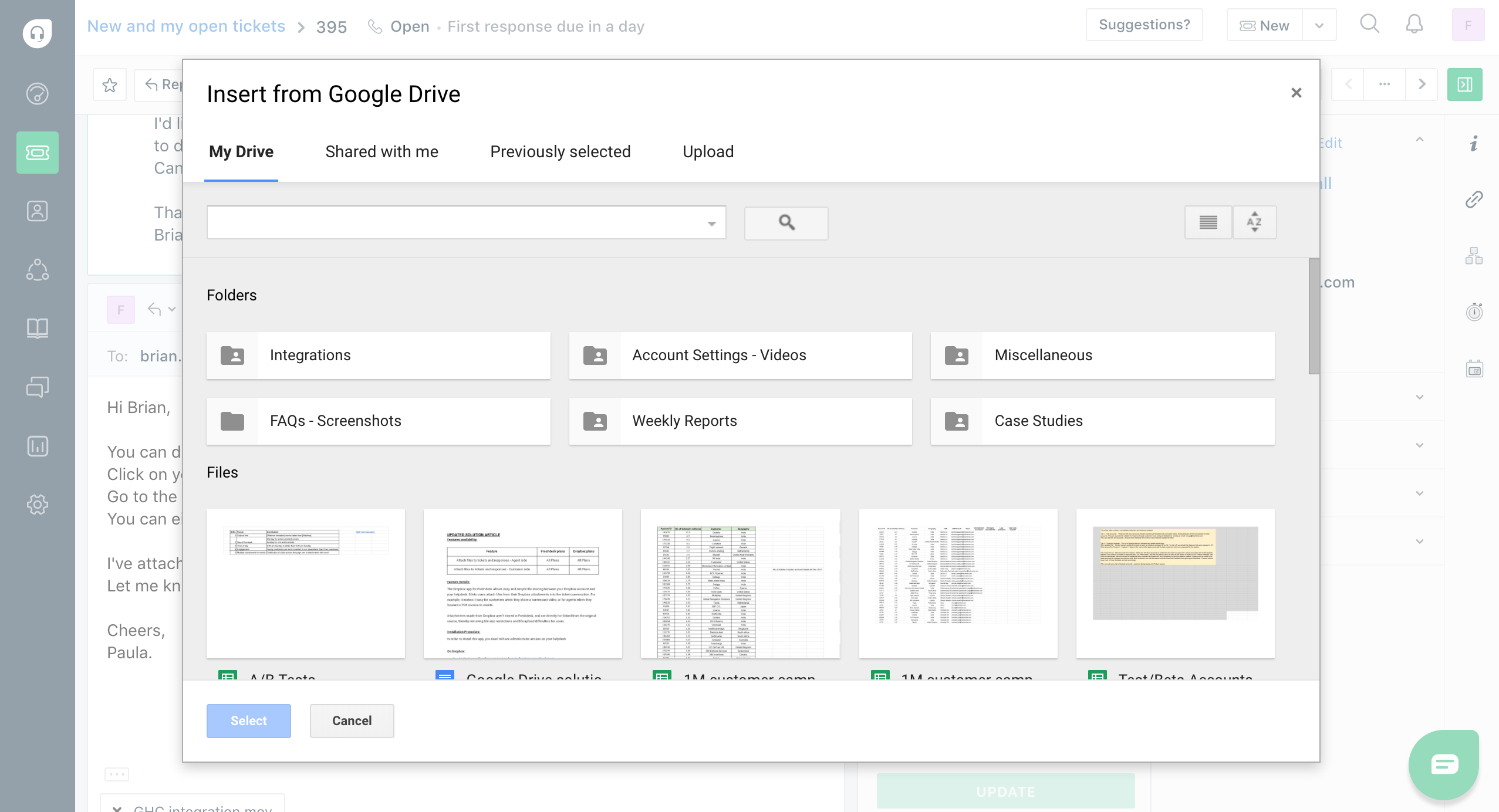Open the New and my open tickets link
Image resolution: width=1499 pixels, height=812 pixels.
click(x=186, y=26)
